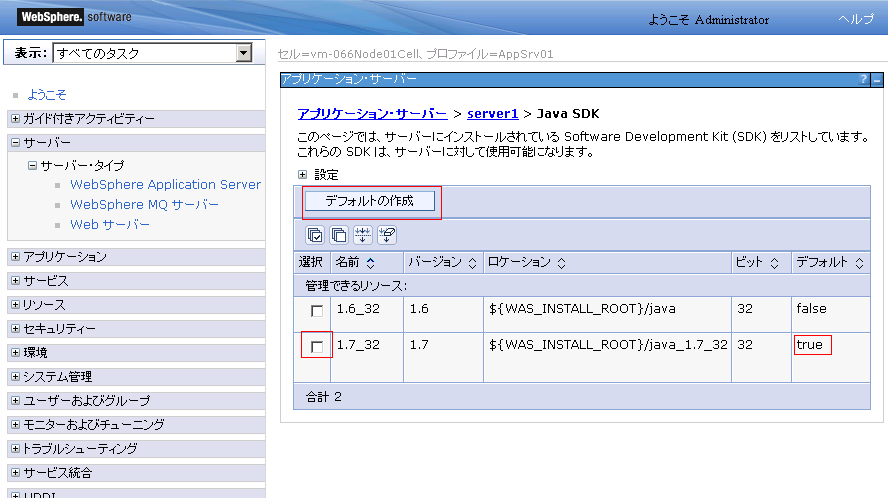Open ヘルプ in the top banner

click(856, 19)
